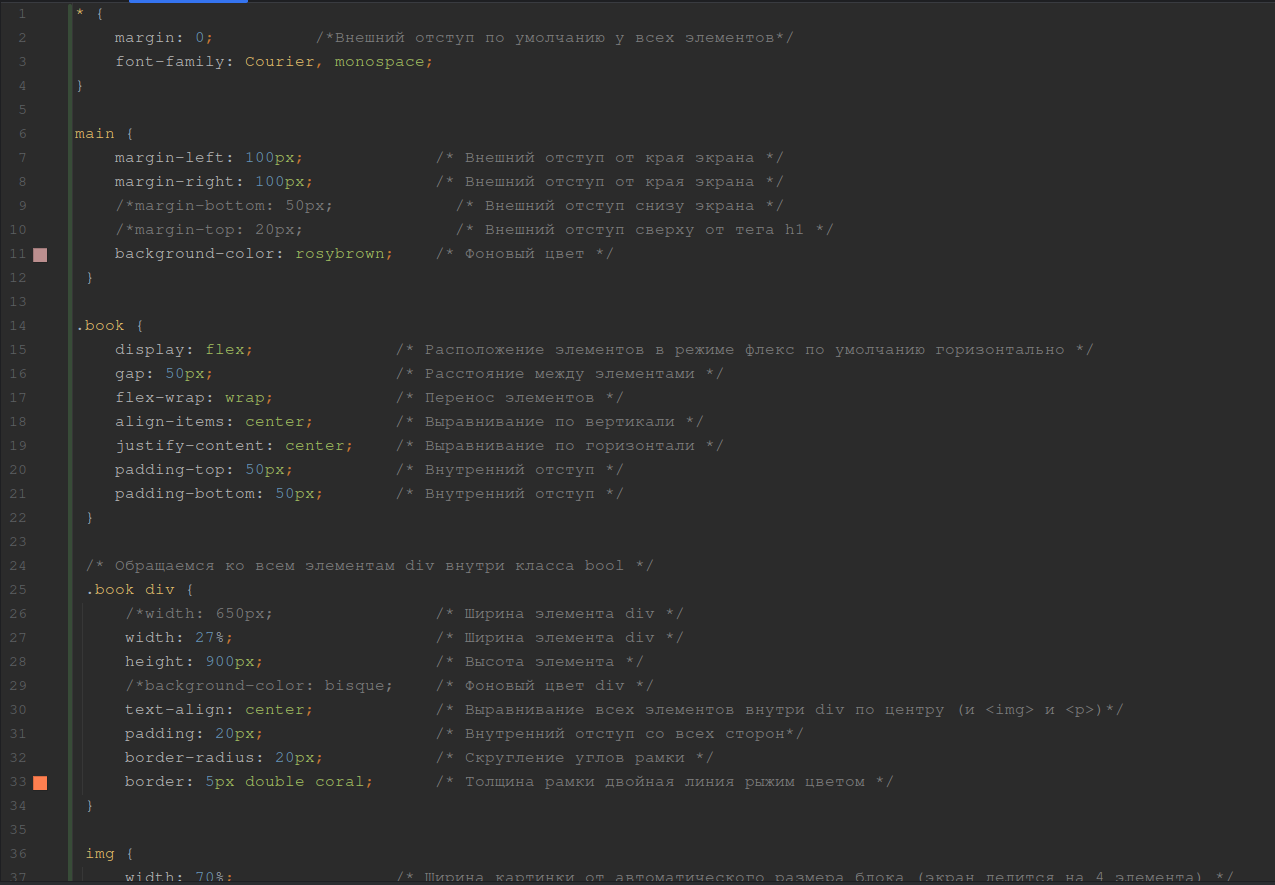Open the rosybrown color swatch in gutter
1275x885 pixels.
click(40, 255)
